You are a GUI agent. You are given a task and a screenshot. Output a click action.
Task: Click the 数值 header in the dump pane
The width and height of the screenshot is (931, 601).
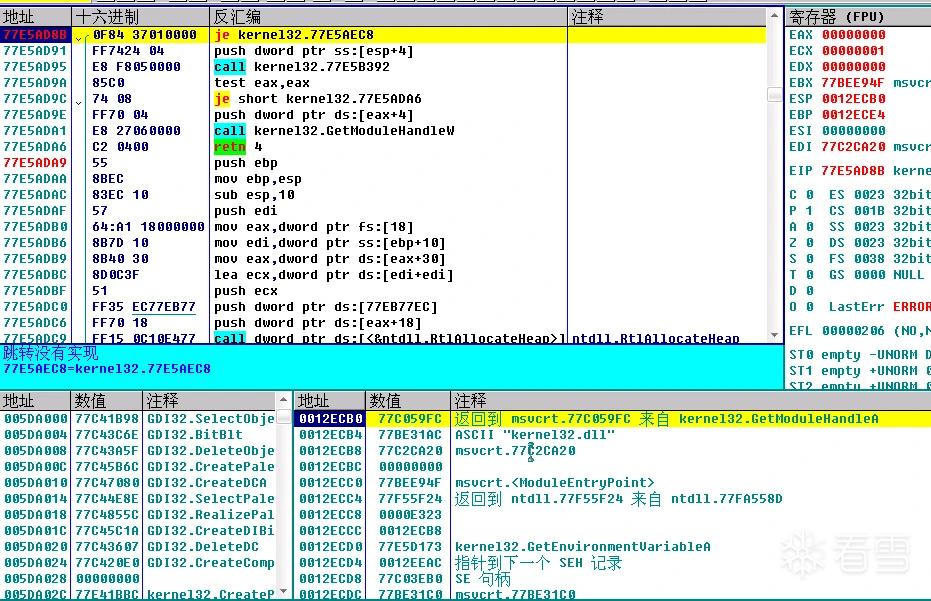[x=107, y=400]
